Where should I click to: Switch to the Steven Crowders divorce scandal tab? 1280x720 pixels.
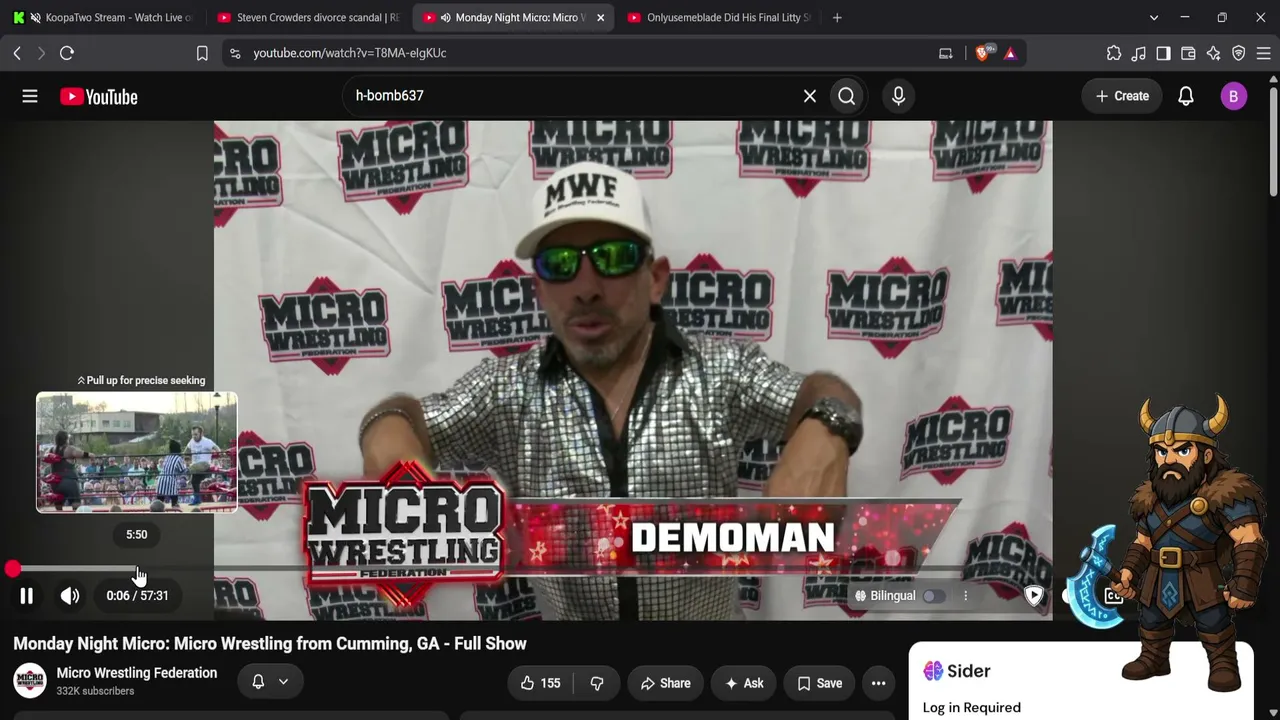(307, 17)
